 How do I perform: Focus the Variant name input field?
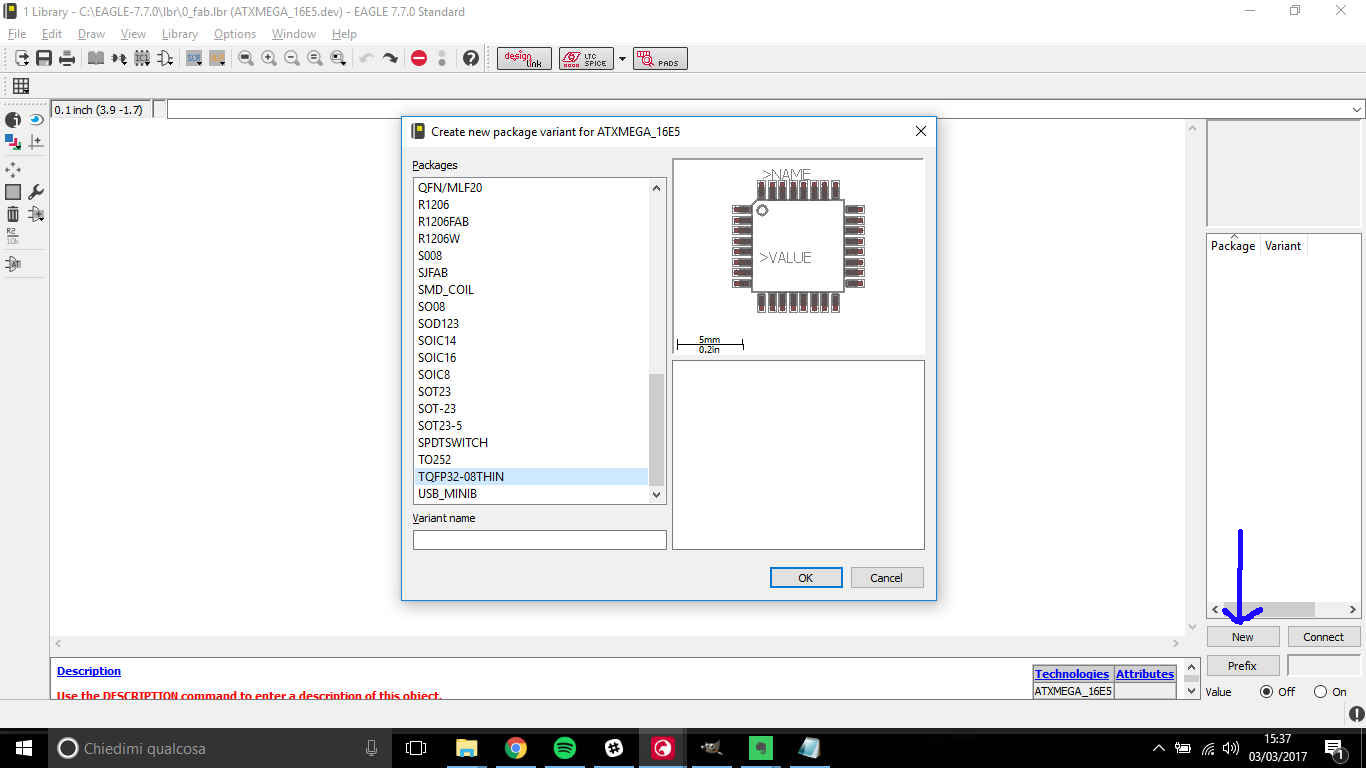(x=540, y=540)
